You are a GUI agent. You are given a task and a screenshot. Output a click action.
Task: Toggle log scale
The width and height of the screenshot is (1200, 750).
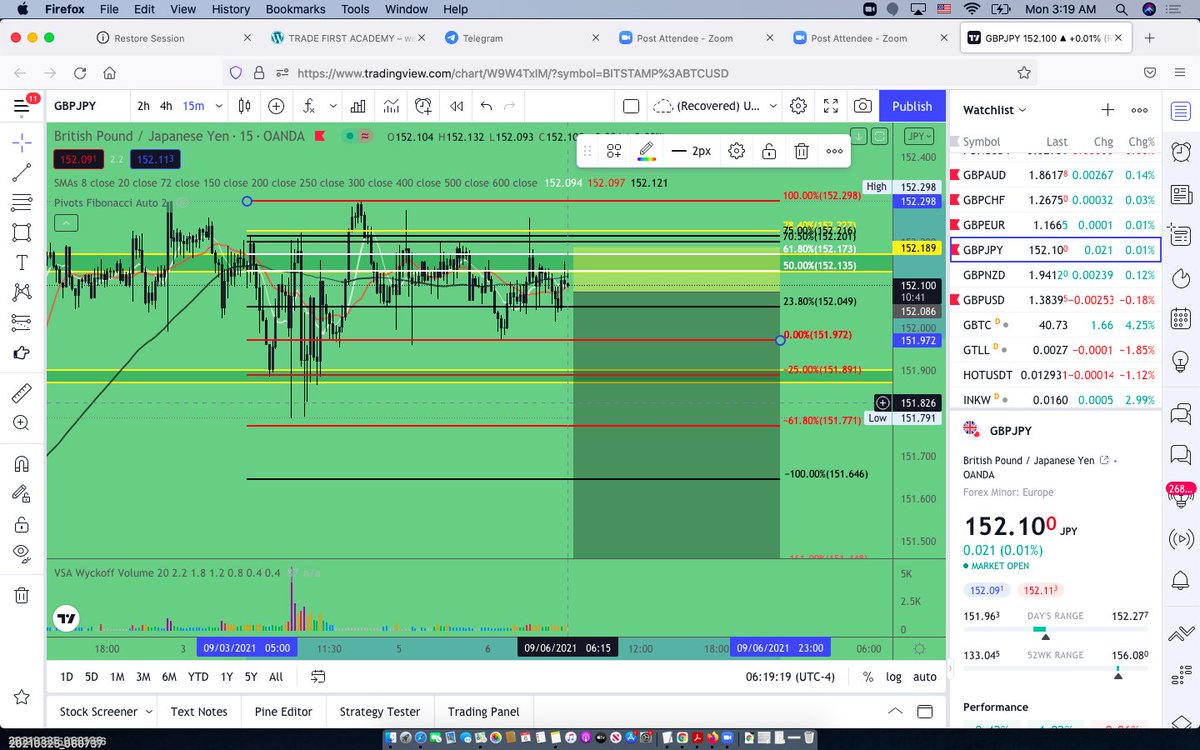[x=894, y=677]
